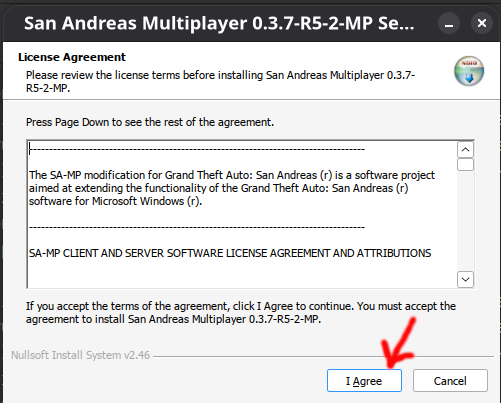The height and width of the screenshot is (403, 501).
Task: Click the license scrollbar down arrow
Action: coord(466,279)
